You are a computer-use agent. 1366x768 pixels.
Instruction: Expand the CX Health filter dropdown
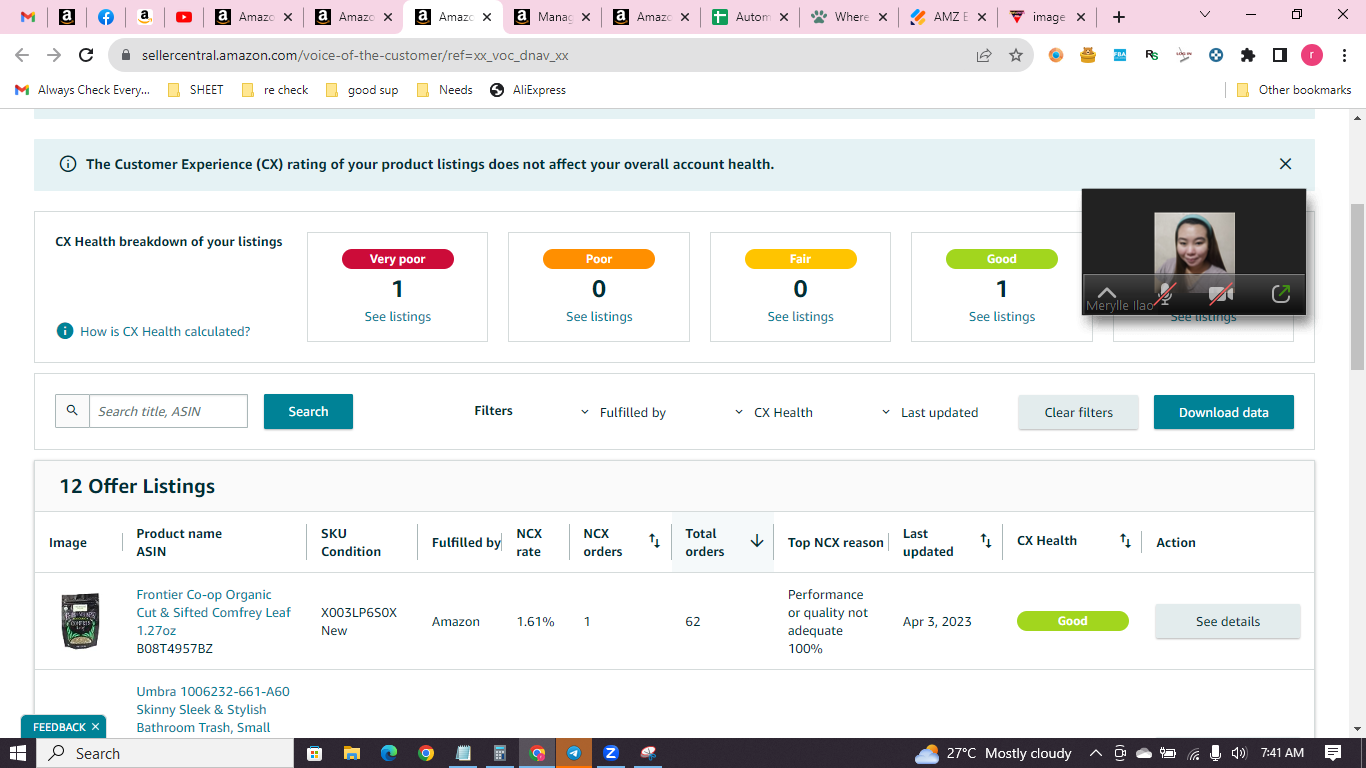click(x=773, y=412)
